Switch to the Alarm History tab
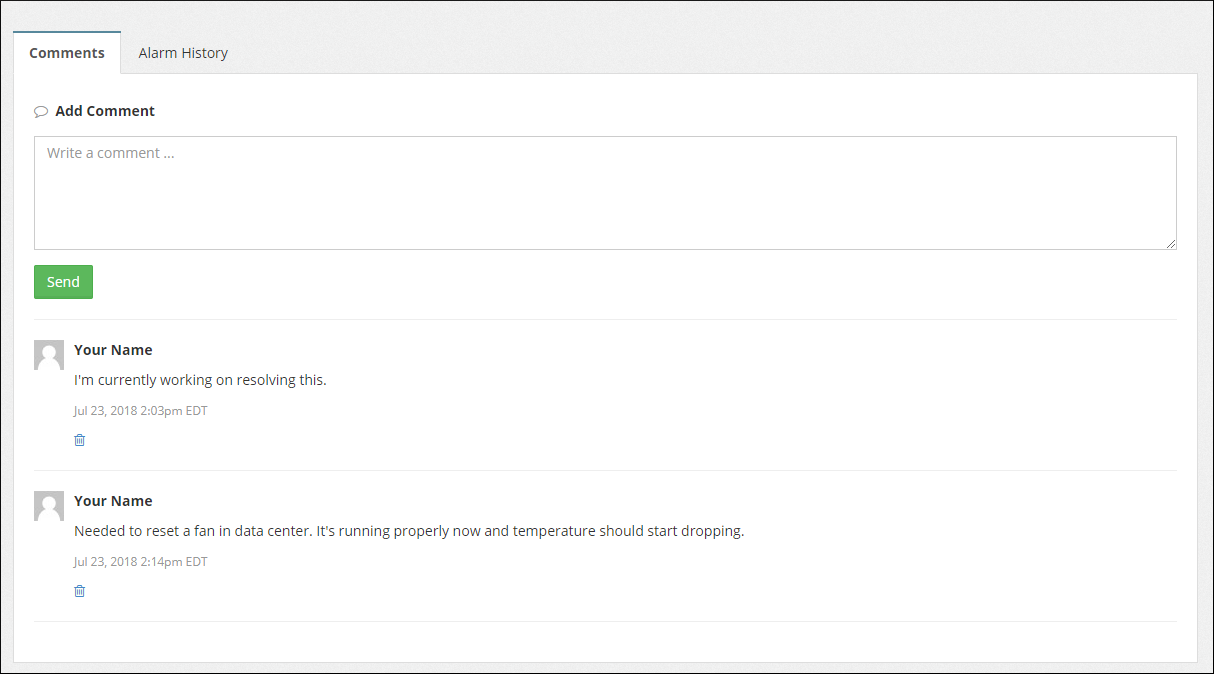Viewport: 1214px width, 674px height. pyautogui.click(x=183, y=53)
